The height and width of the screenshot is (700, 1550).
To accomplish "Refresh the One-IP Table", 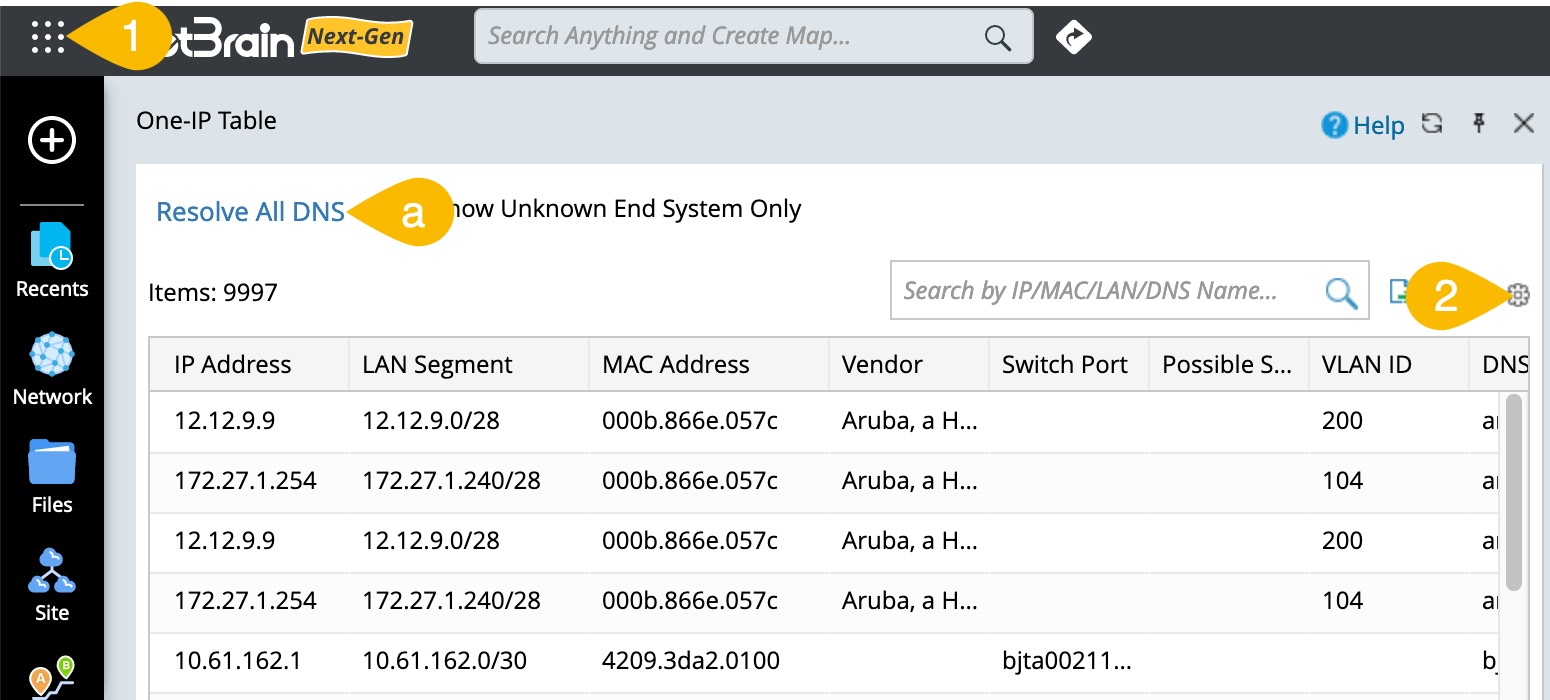I will pyautogui.click(x=1432, y=124).
